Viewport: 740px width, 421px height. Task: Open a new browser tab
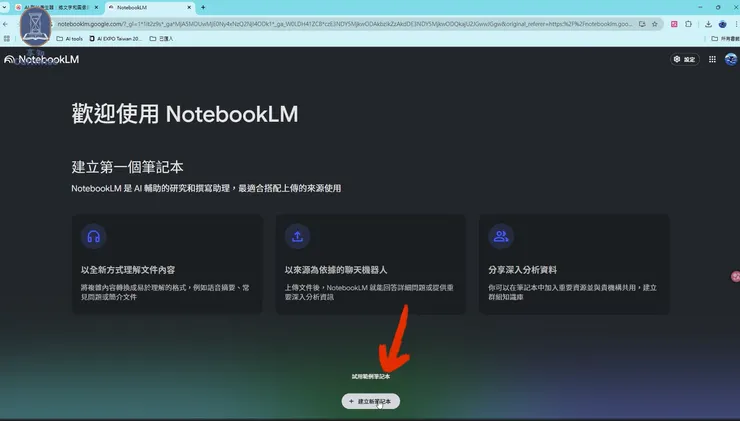click(x=203, y=8)
